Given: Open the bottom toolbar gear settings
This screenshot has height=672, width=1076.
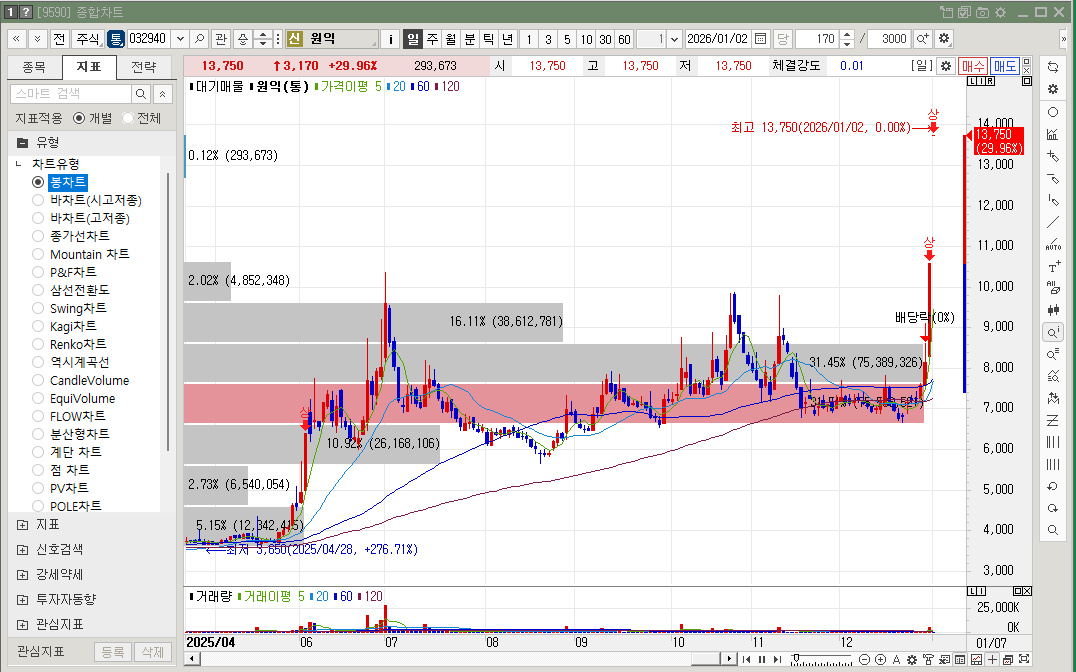Looking at the screenshot, I should (x=911, y=660).
